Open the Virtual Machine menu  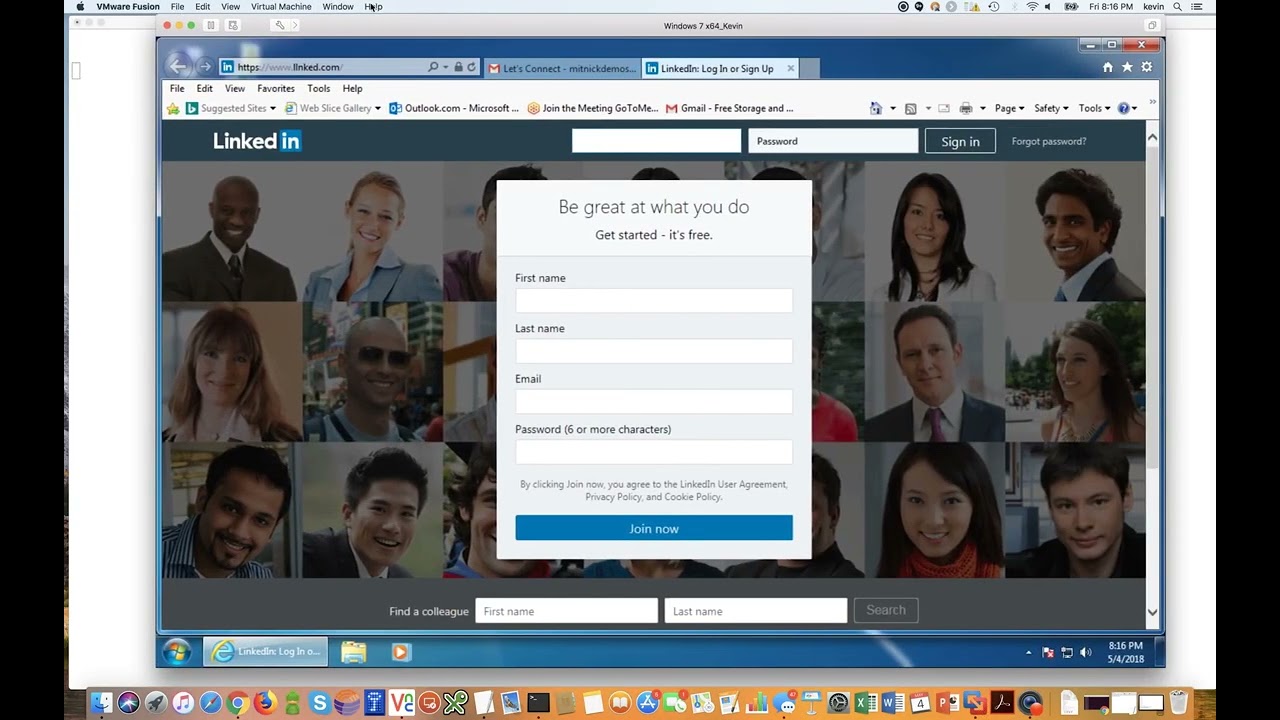[x=281, y=6]
